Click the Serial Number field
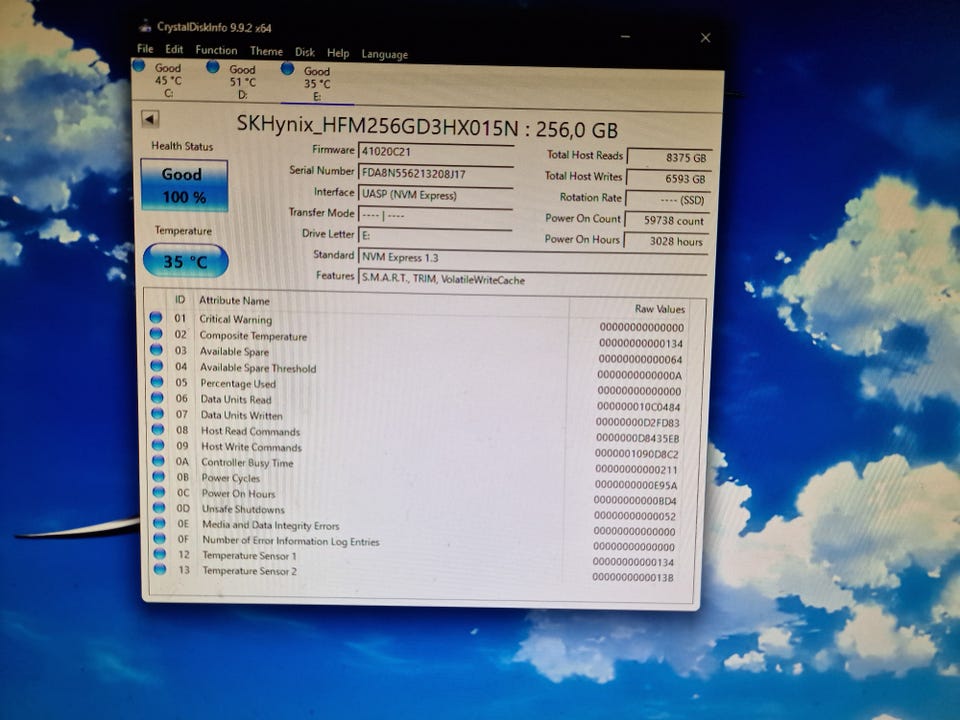 [435, 173]
